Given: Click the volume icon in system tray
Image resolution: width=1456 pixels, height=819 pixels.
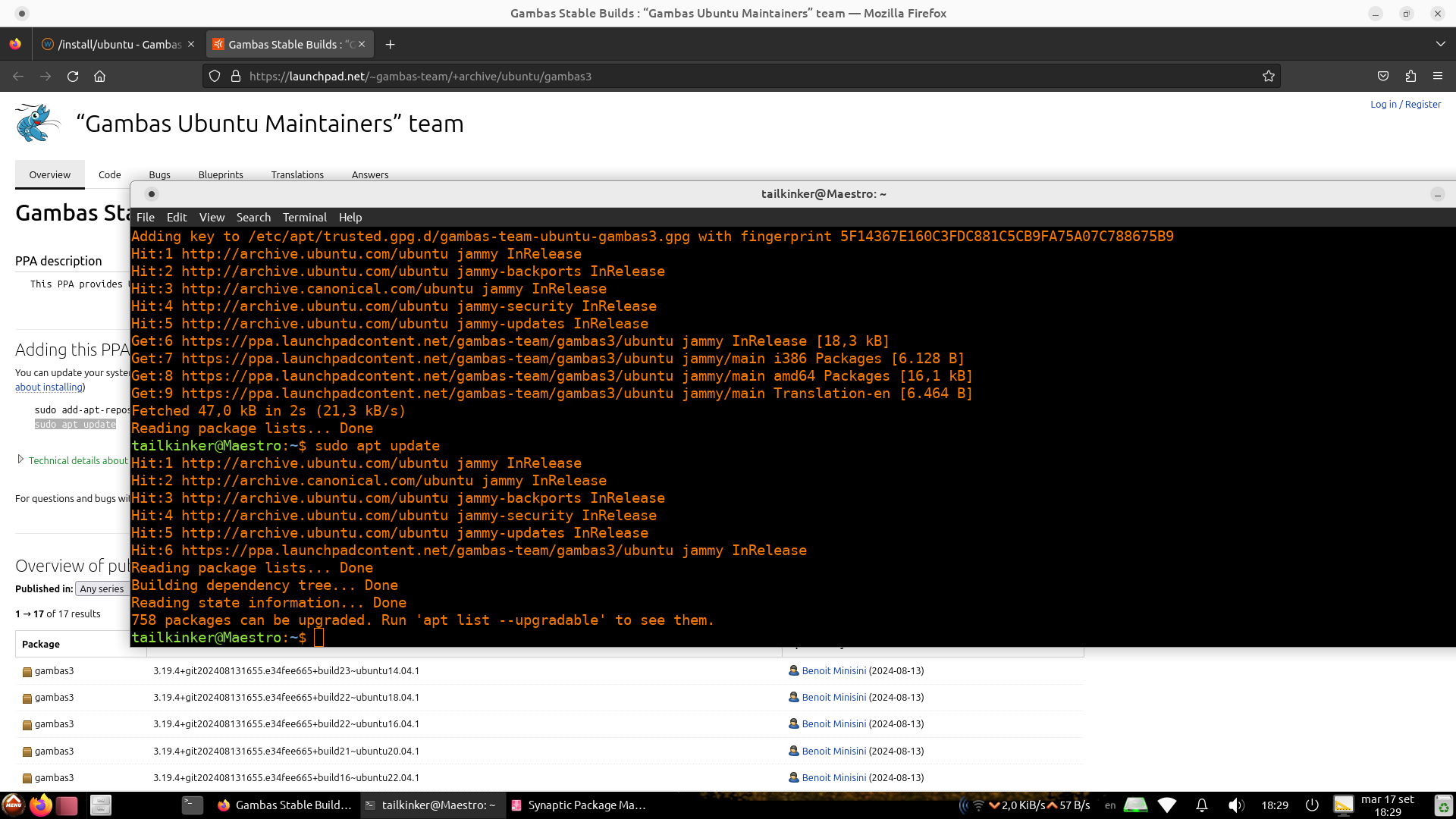Looking at the screenshot, I should click(1236, 805).
